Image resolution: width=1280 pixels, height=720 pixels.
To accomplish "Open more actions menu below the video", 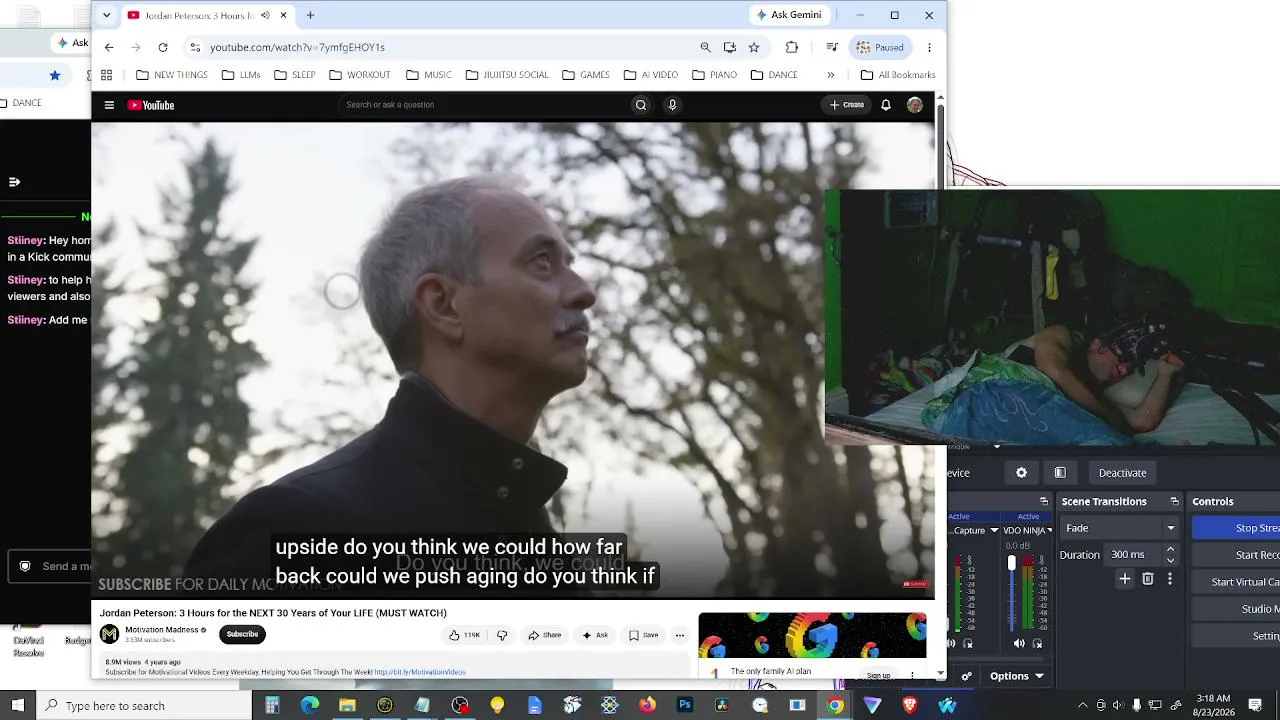I will pyautogui.click(x=679, y=635).
